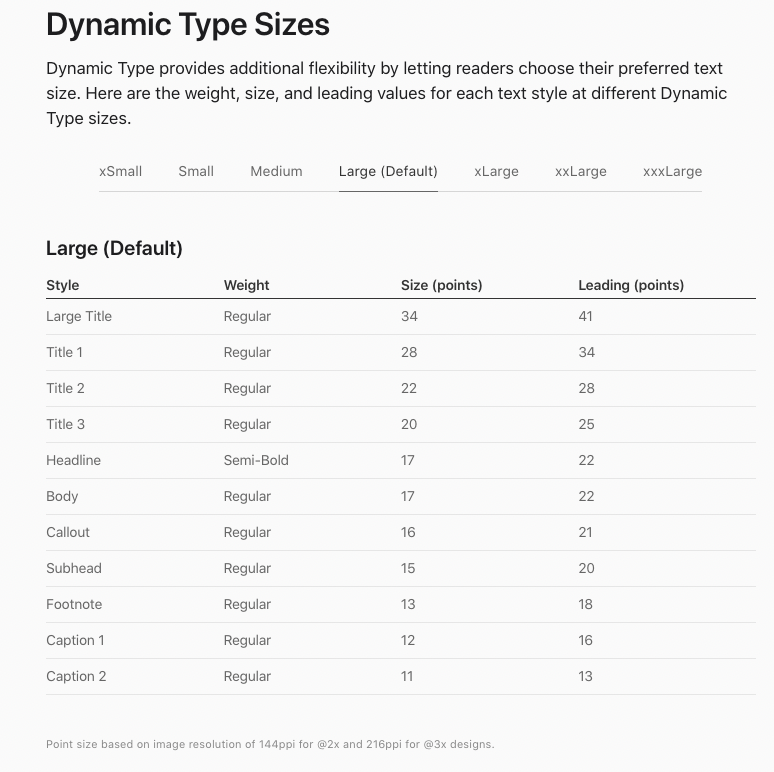Click the Caption 1 size value 12
The height and width of the screenshot is (772, 774).
point(408,641)
